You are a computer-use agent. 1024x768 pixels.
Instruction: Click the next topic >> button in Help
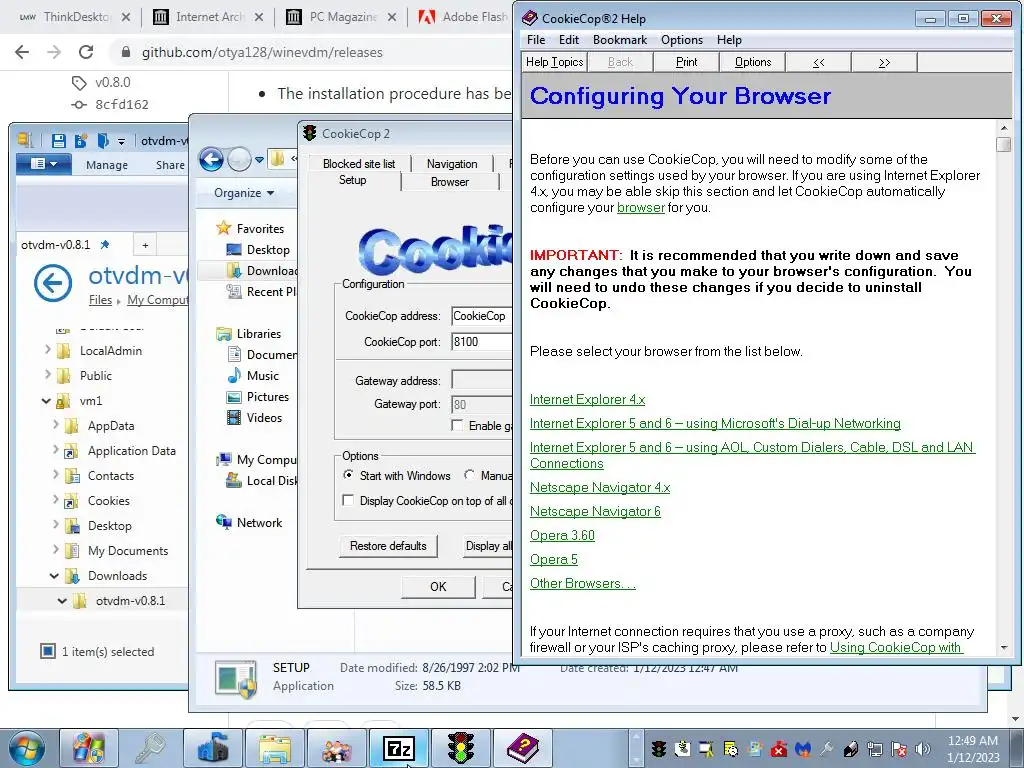coord(884,62)
